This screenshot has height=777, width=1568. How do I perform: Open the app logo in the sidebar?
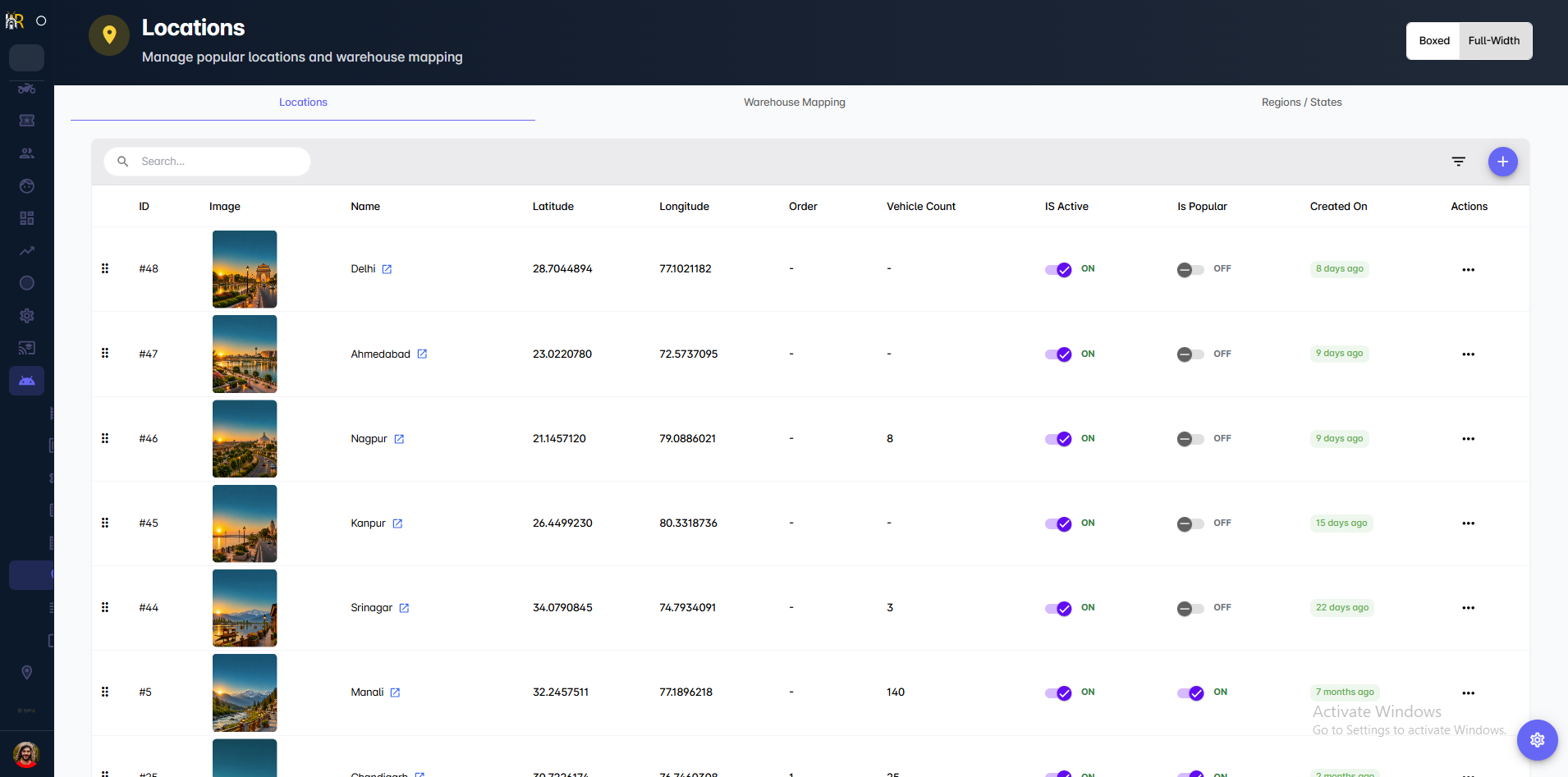click(x=15, y=21)
